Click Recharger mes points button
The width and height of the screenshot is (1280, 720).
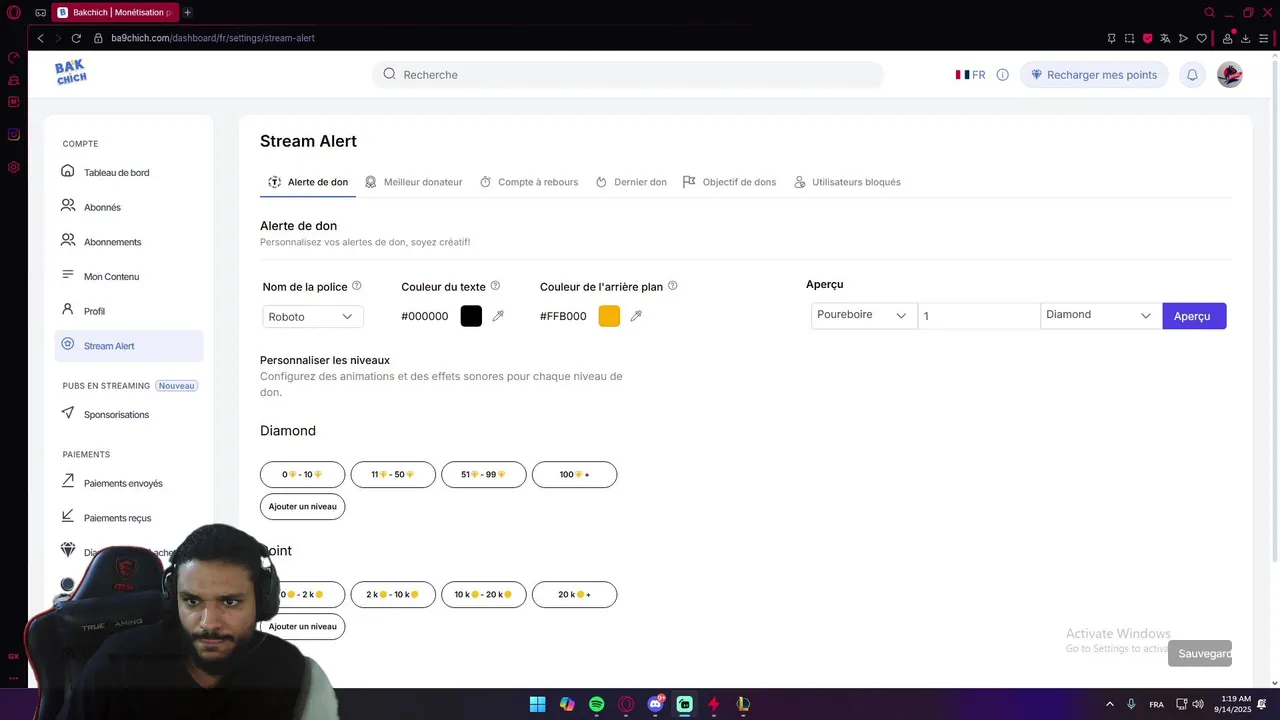[x=1094, y=75]
